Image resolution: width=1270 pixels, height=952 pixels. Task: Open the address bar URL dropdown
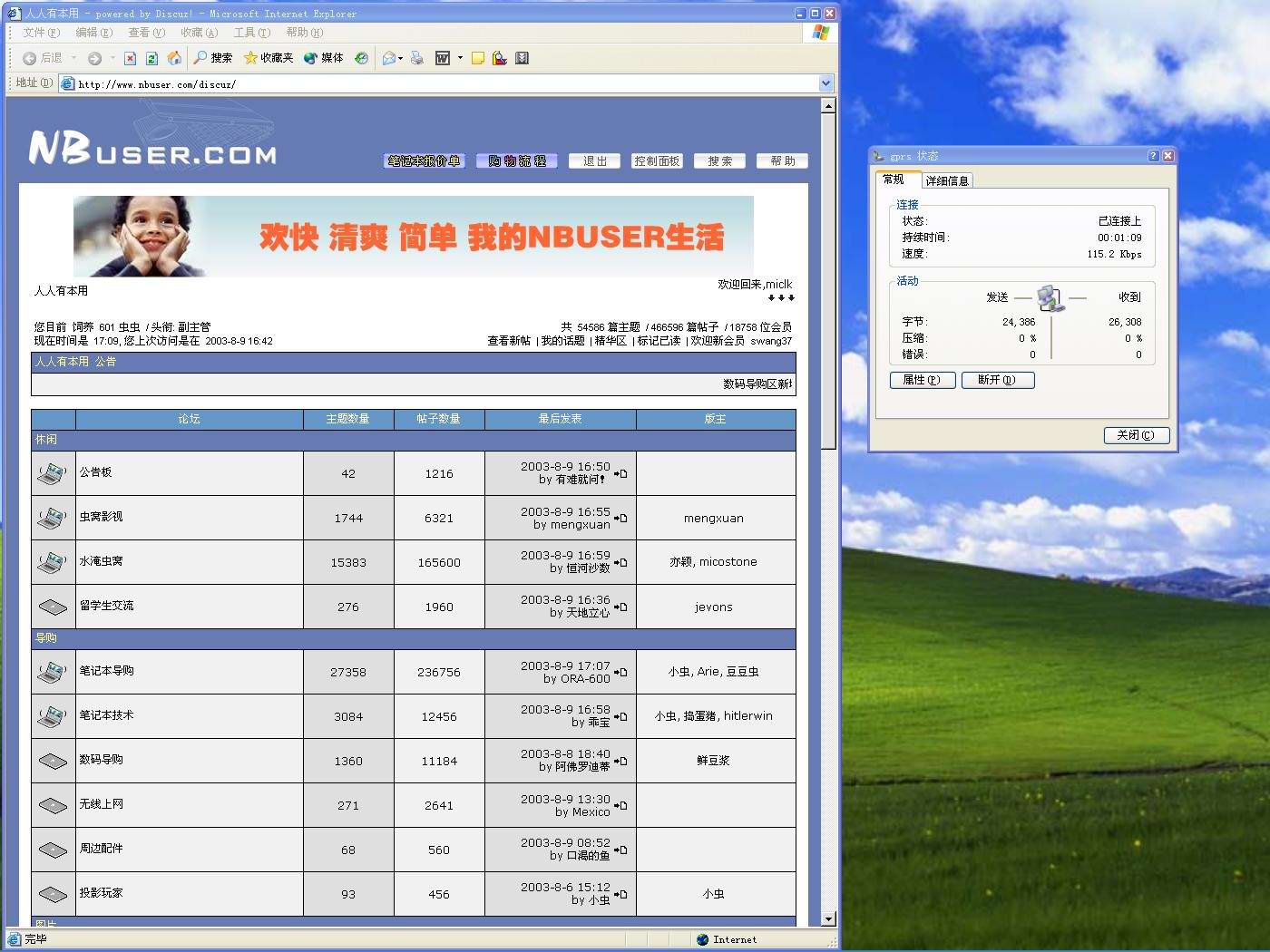825,83
